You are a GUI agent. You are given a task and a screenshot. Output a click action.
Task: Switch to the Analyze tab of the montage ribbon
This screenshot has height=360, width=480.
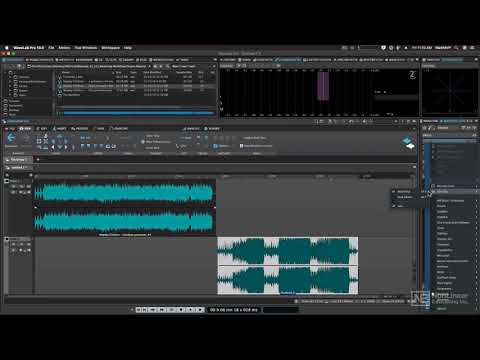(191, 128)
